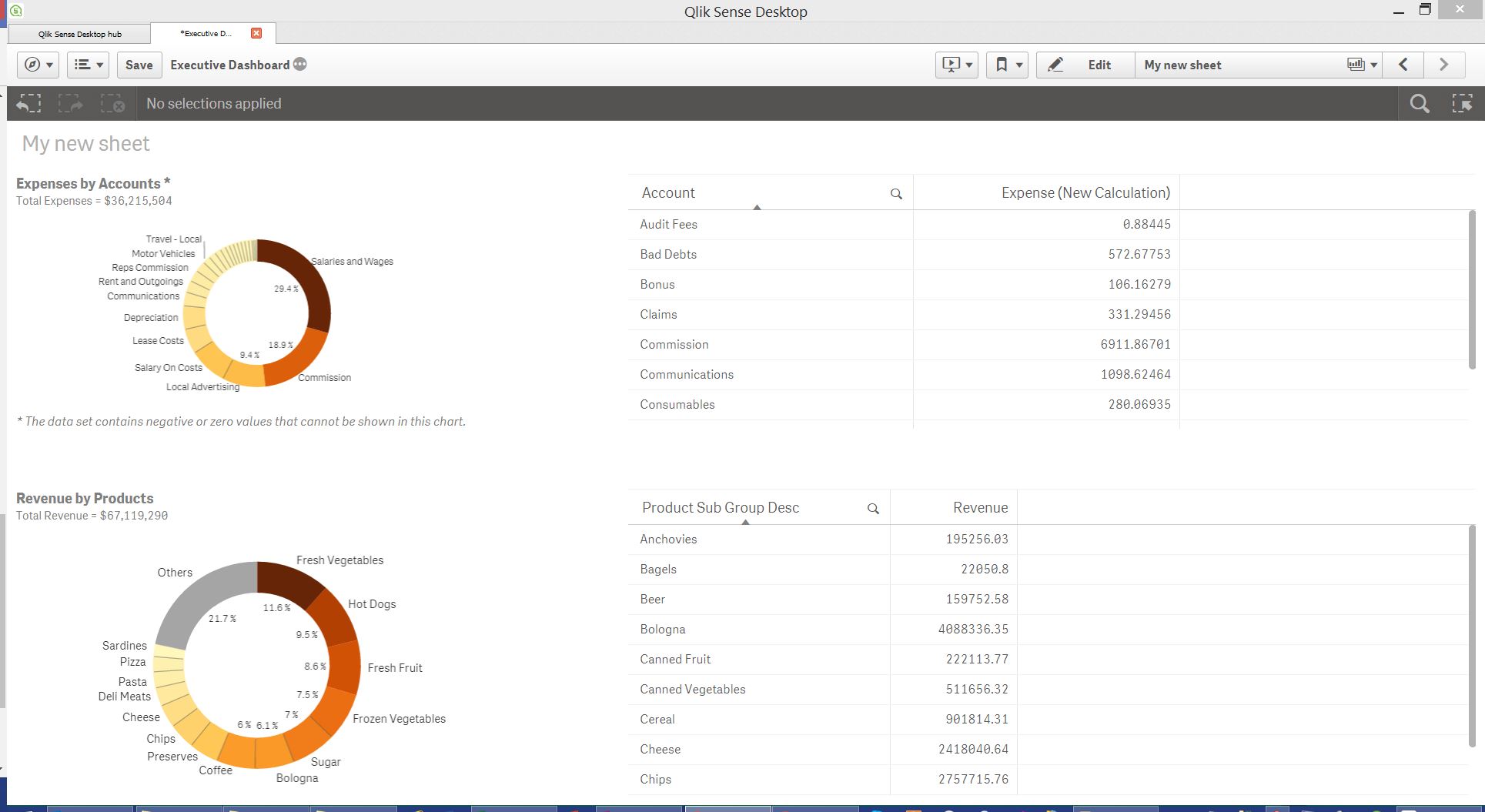Minimize the Qlik Sense Desktop window

(x=1398, y=11)
